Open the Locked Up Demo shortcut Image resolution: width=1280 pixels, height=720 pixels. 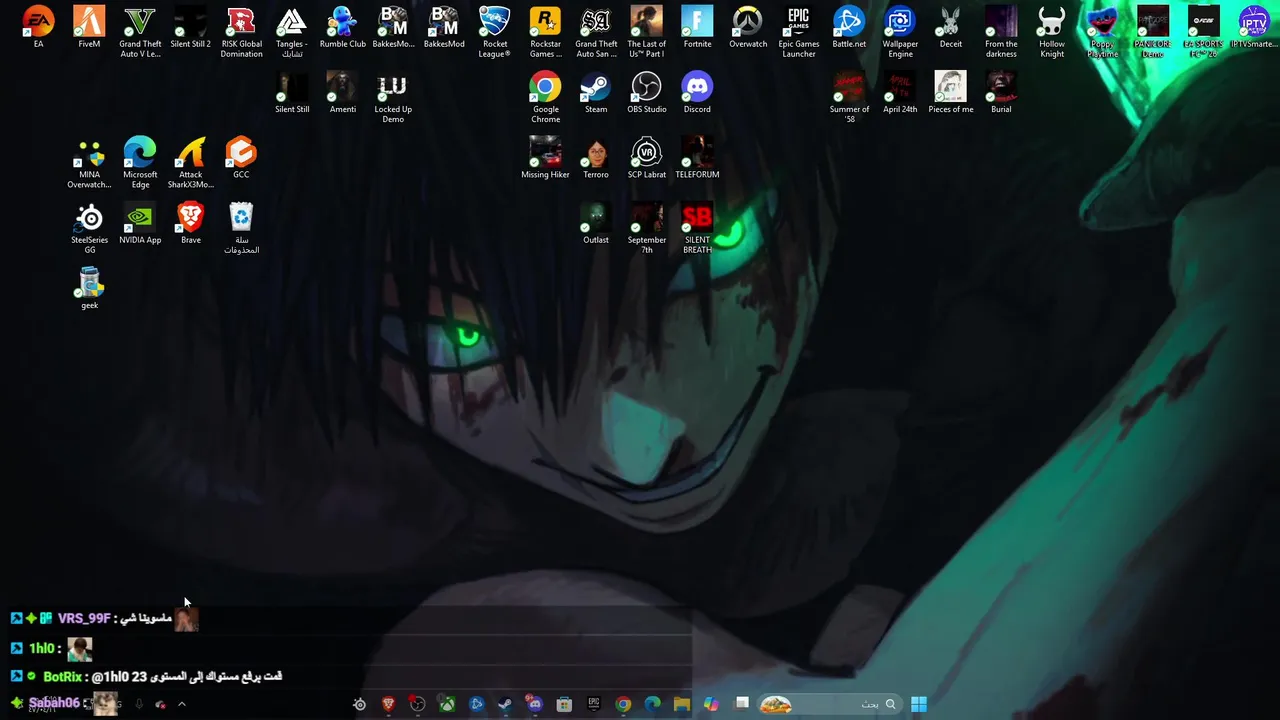[393, 97]
